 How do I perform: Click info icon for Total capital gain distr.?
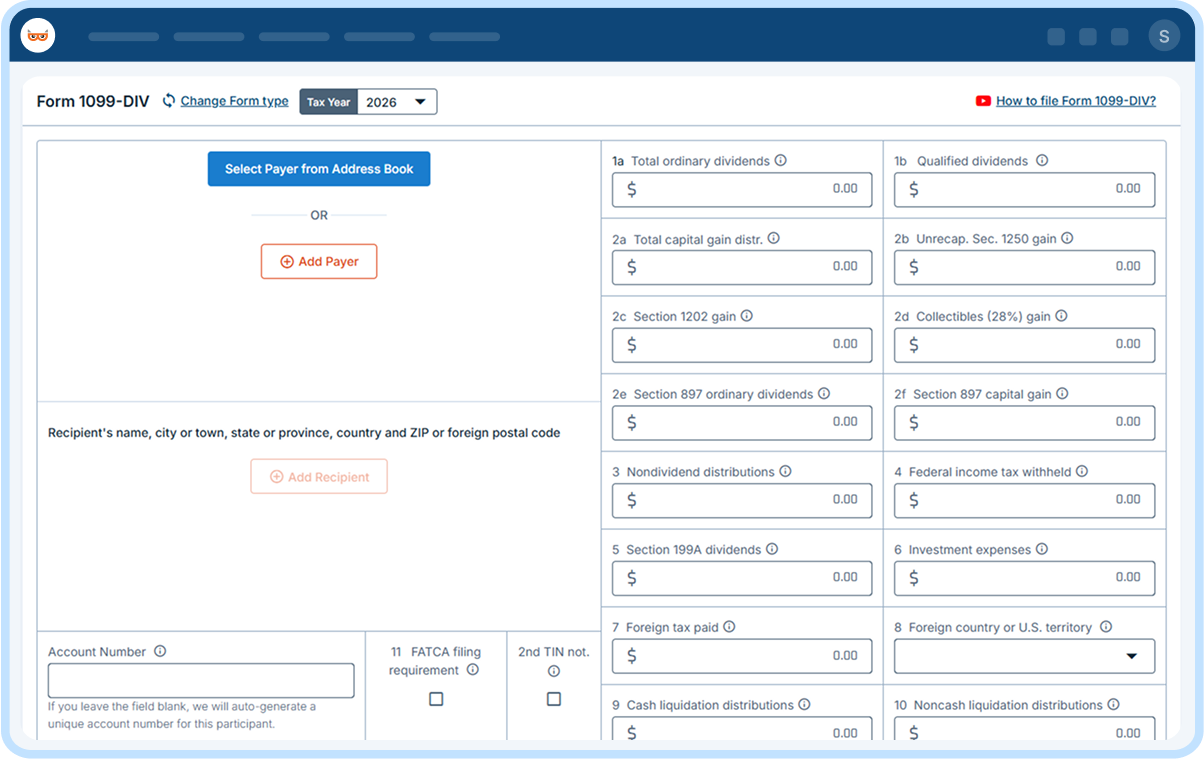click(x=773, y=239)
